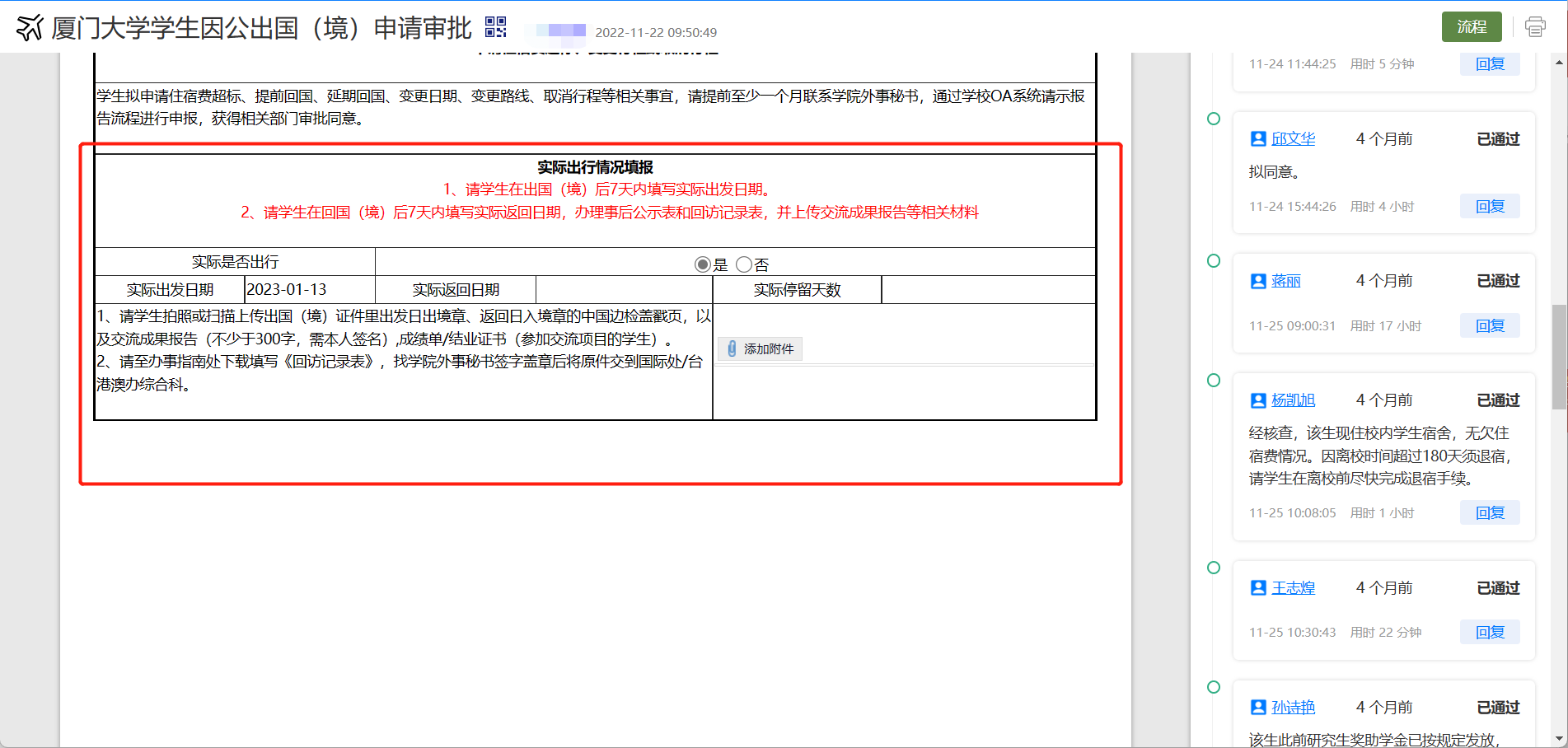This screenshot has width=1568, height=748.
Task: Click the paperclip icon for adding attachment
Action: [732, 349]
